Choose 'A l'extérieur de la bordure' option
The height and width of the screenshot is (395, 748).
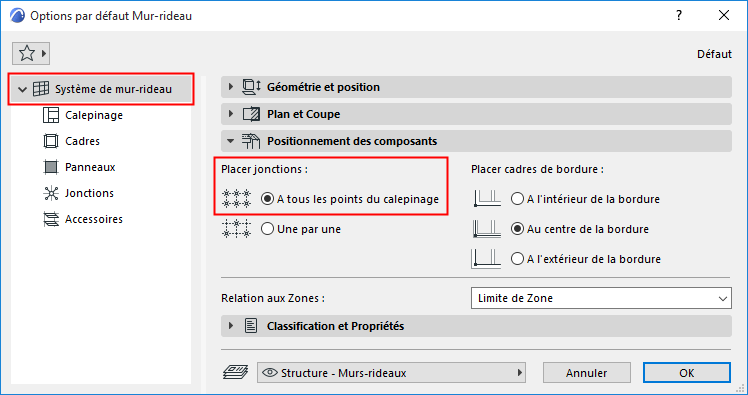click(518, 259)
